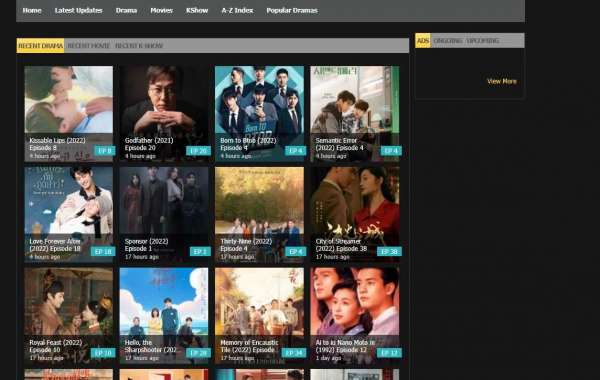The image size is (600, 380).
Task: Click title text Thirty-Nine (2022) Episode 4
Action: point(246,245)
